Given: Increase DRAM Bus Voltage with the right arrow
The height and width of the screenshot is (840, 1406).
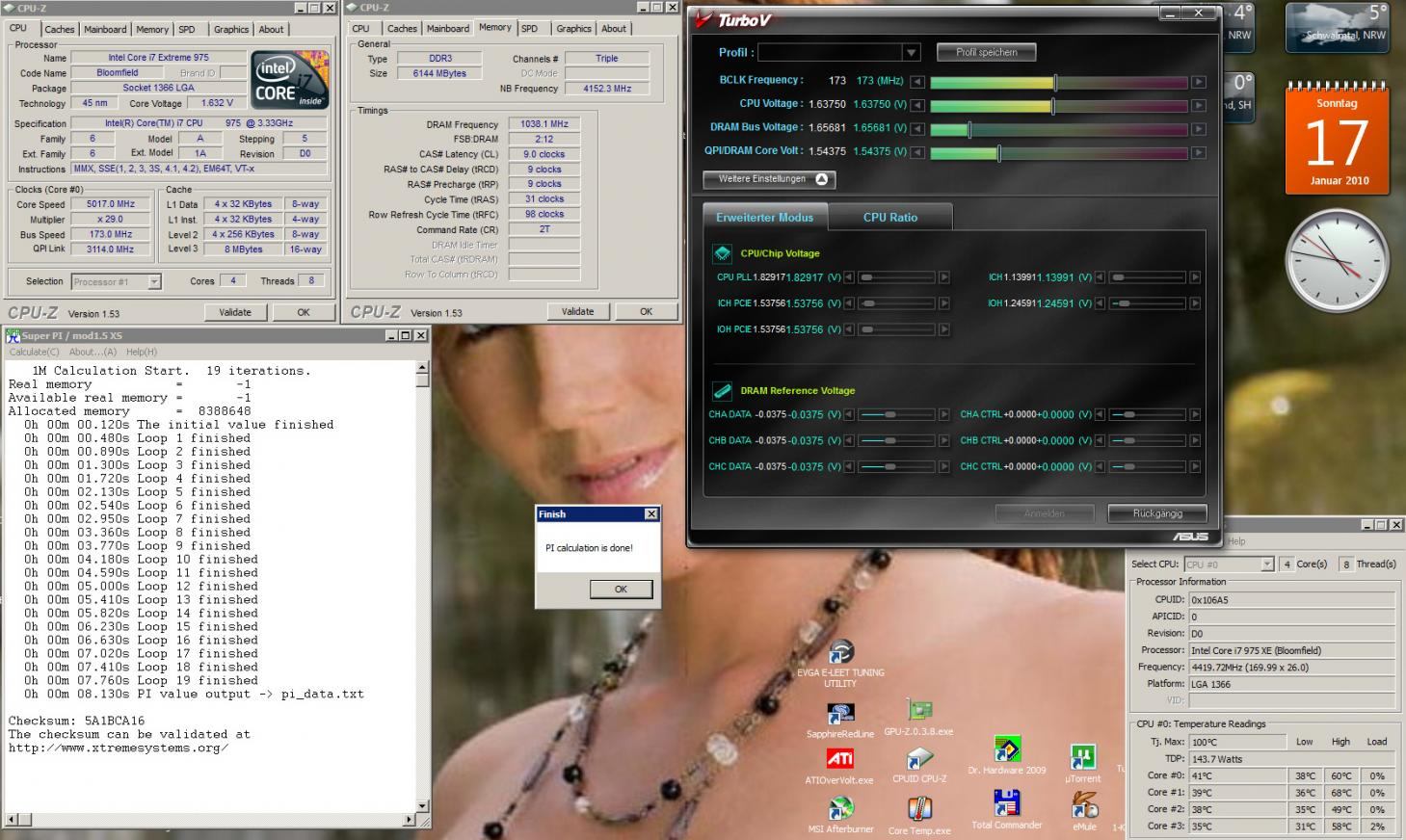Looking at the screenshot, I should point(1199,129).
